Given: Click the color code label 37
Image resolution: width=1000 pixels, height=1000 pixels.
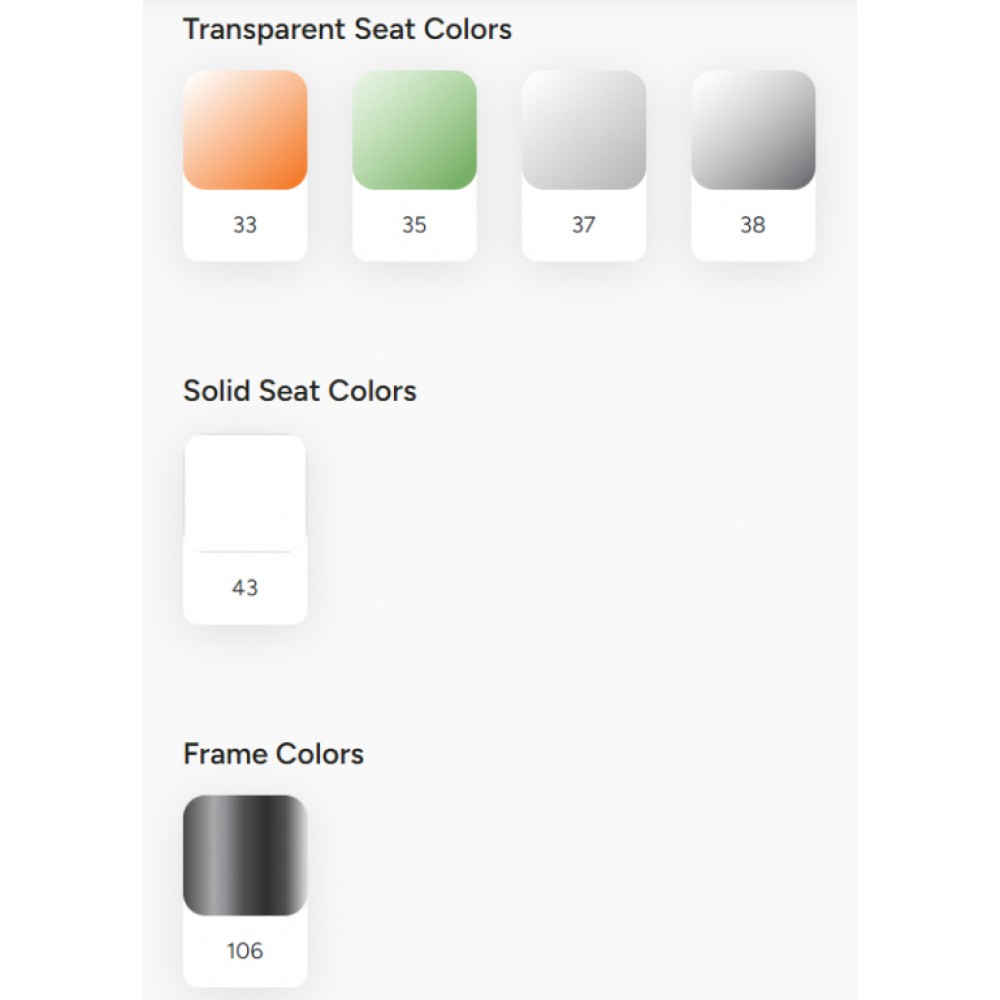Looking at the screenshot, I should coord(584,225).
